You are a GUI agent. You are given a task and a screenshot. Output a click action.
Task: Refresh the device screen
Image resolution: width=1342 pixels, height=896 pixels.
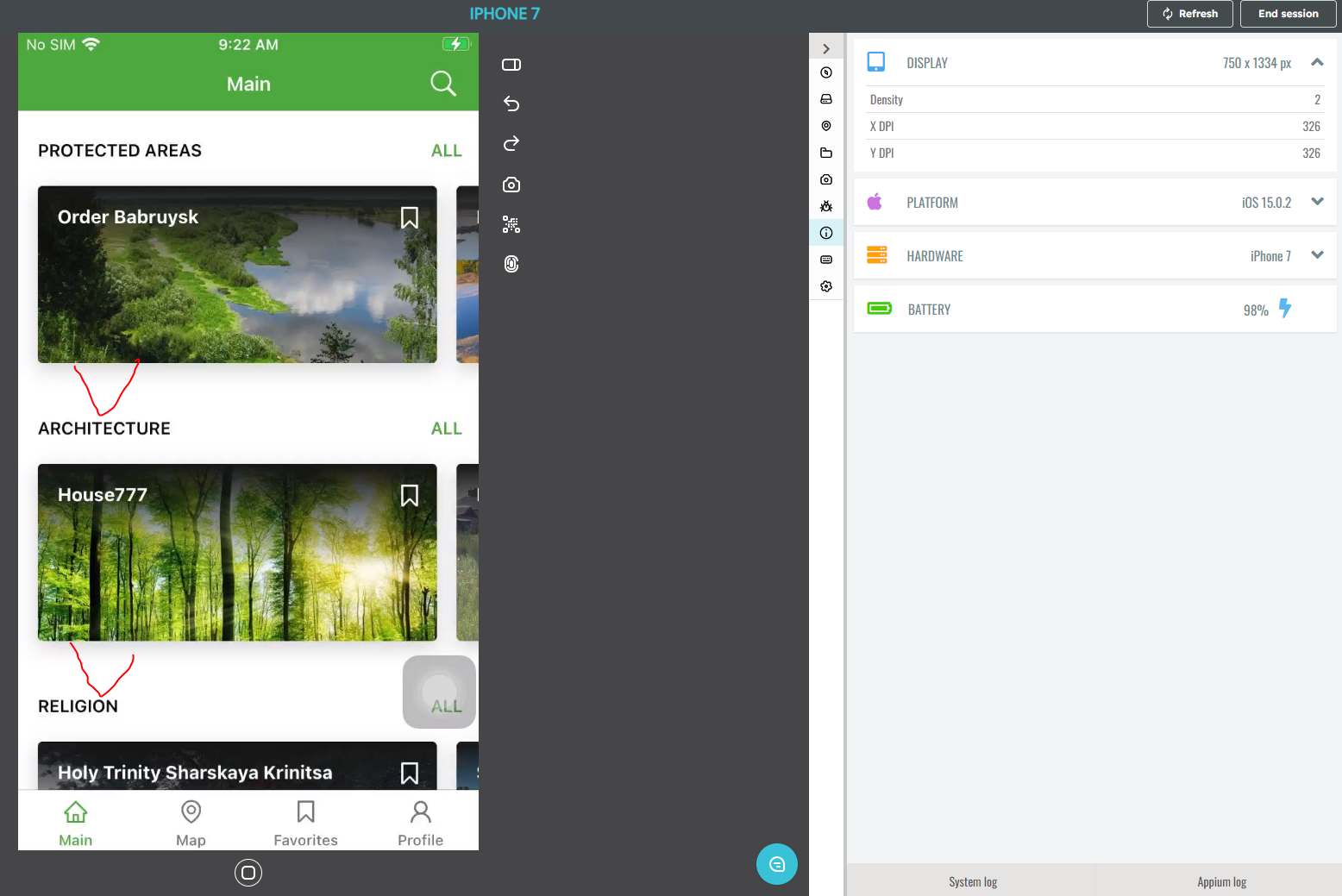coord(1189,13)
